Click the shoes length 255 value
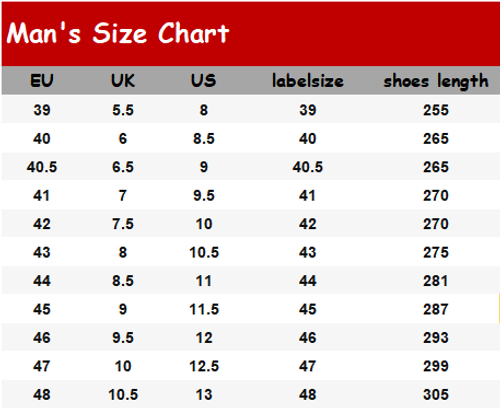Image resolution: width=500 pixels, height=408 pixels. (436, 110)
